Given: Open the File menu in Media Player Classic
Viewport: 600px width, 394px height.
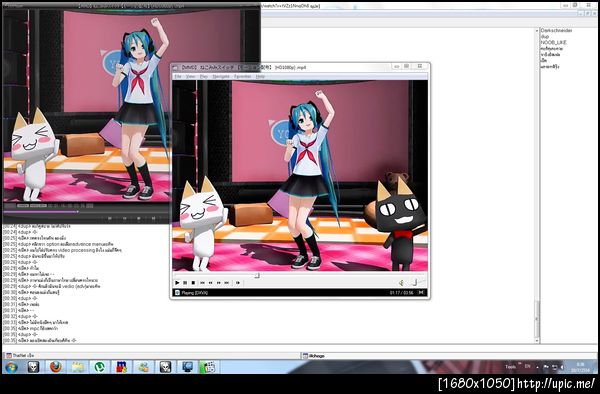Looking at the screenshot, I should coord(178,77).
